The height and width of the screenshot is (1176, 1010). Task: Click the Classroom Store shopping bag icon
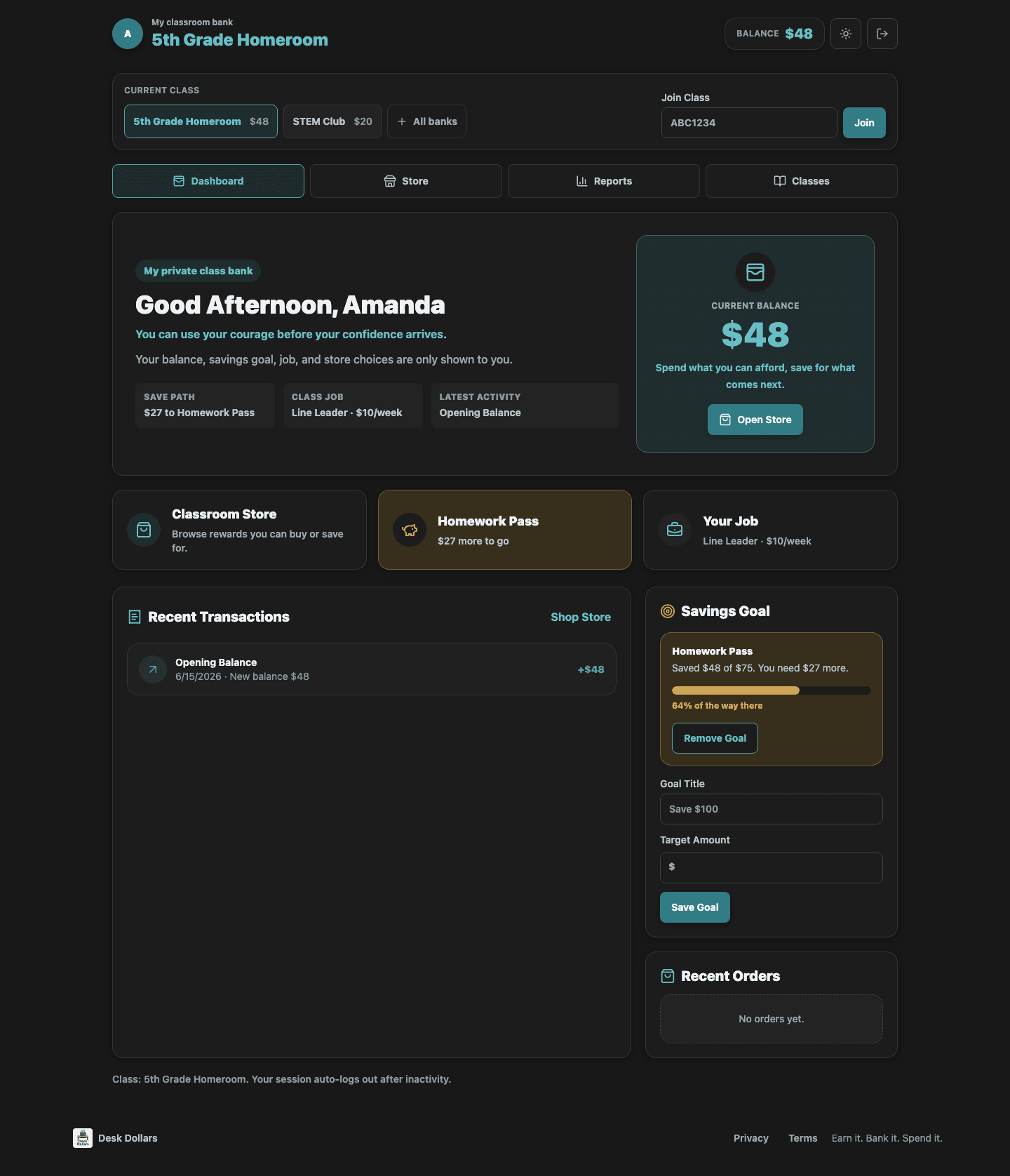coord(144,530)
